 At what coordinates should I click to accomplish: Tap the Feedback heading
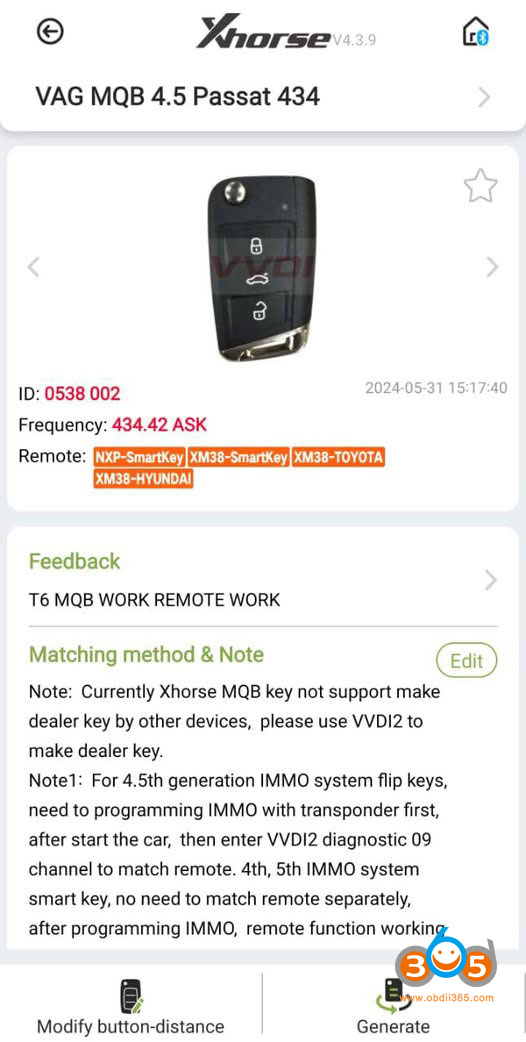[74, 562]
